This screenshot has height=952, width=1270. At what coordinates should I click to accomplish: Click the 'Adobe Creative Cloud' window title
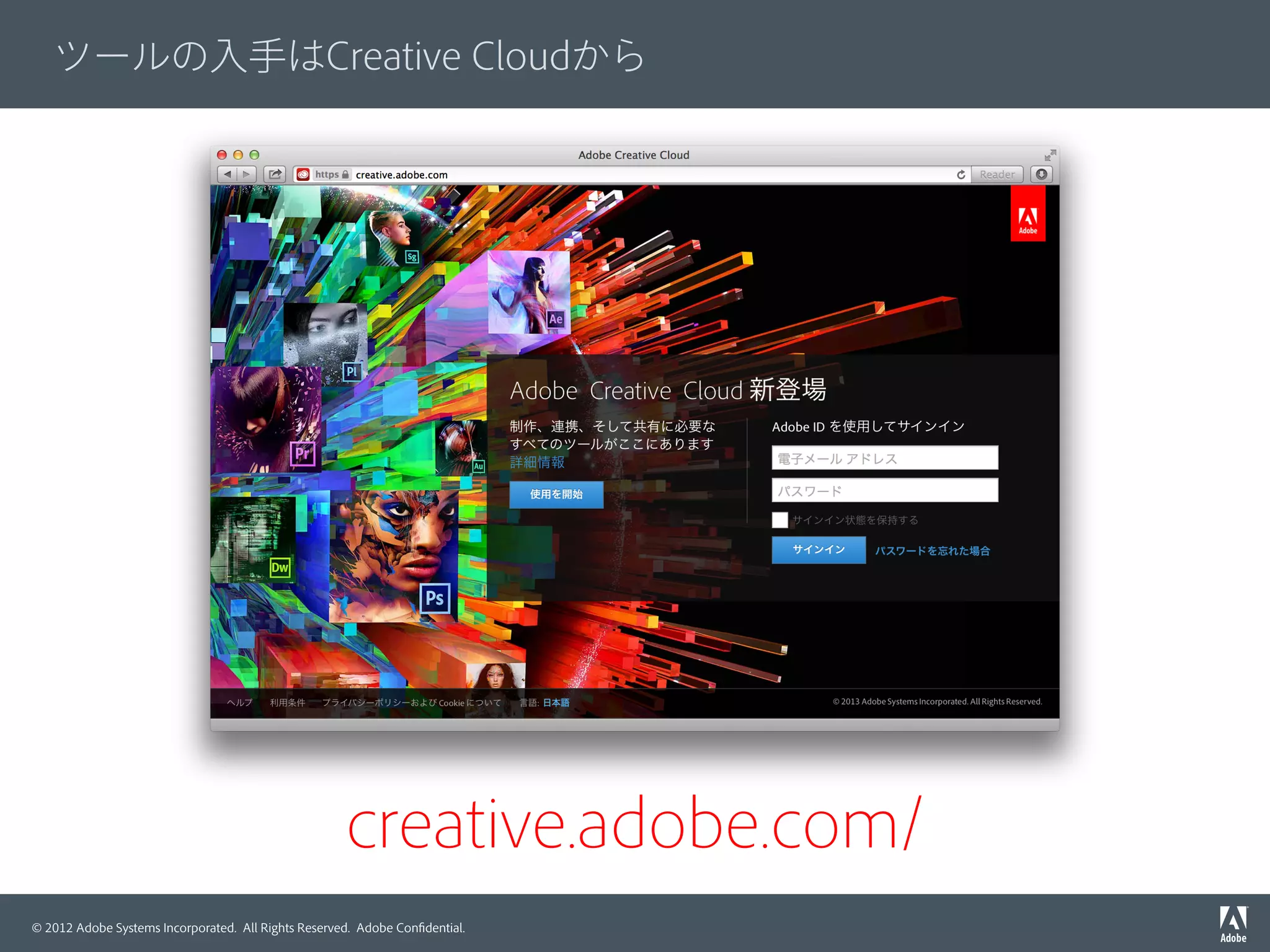(634, 155)
